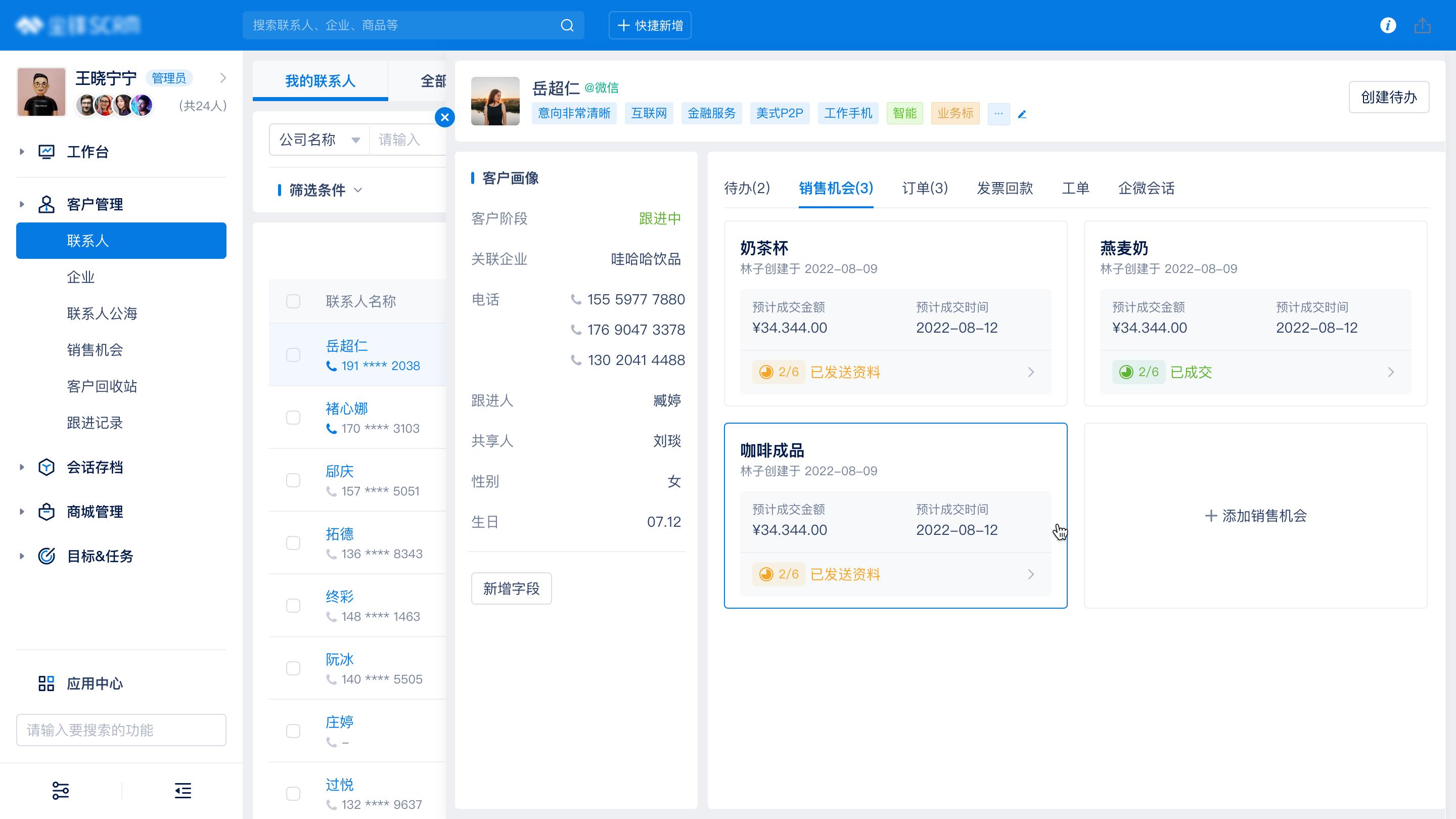
Task: Open the 应用中心 app center icon
Action: point(48,684)
